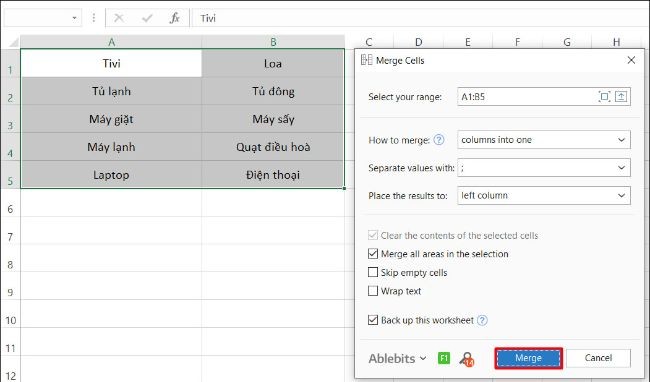
Task: Select column B header
Action: [273, 42]
